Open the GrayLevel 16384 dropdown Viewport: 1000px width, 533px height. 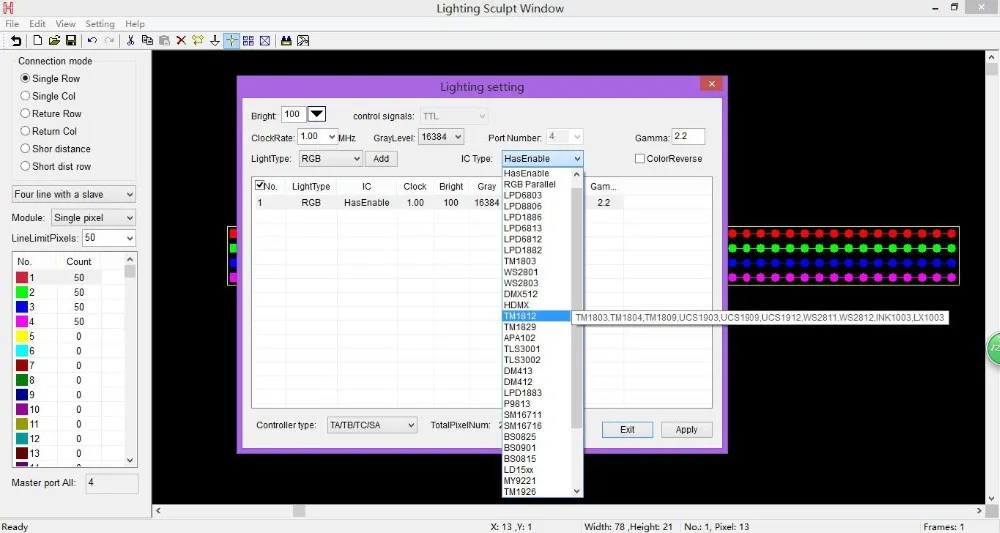438,137
